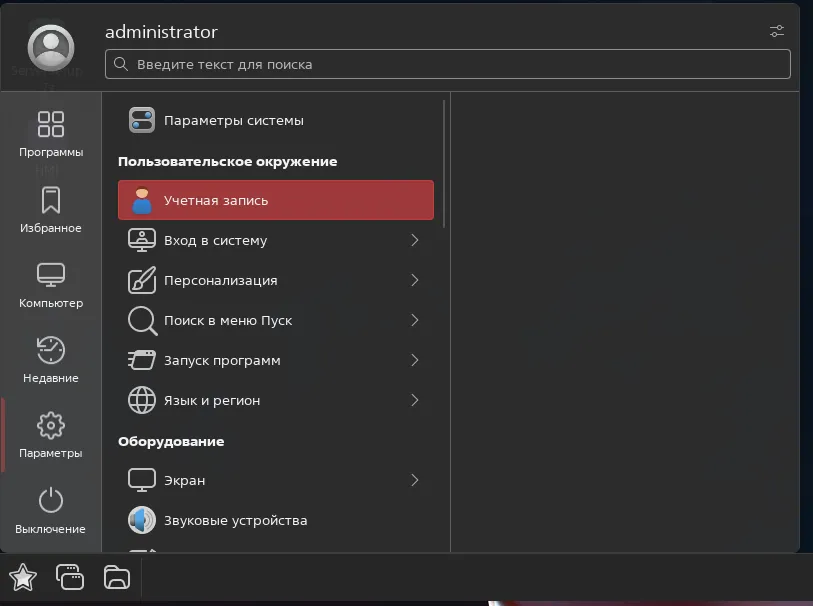Open Звуковые устройства speaker icon
Image resolution: width=813 pixels, height=606 pixels.
[x=142, y=520]
